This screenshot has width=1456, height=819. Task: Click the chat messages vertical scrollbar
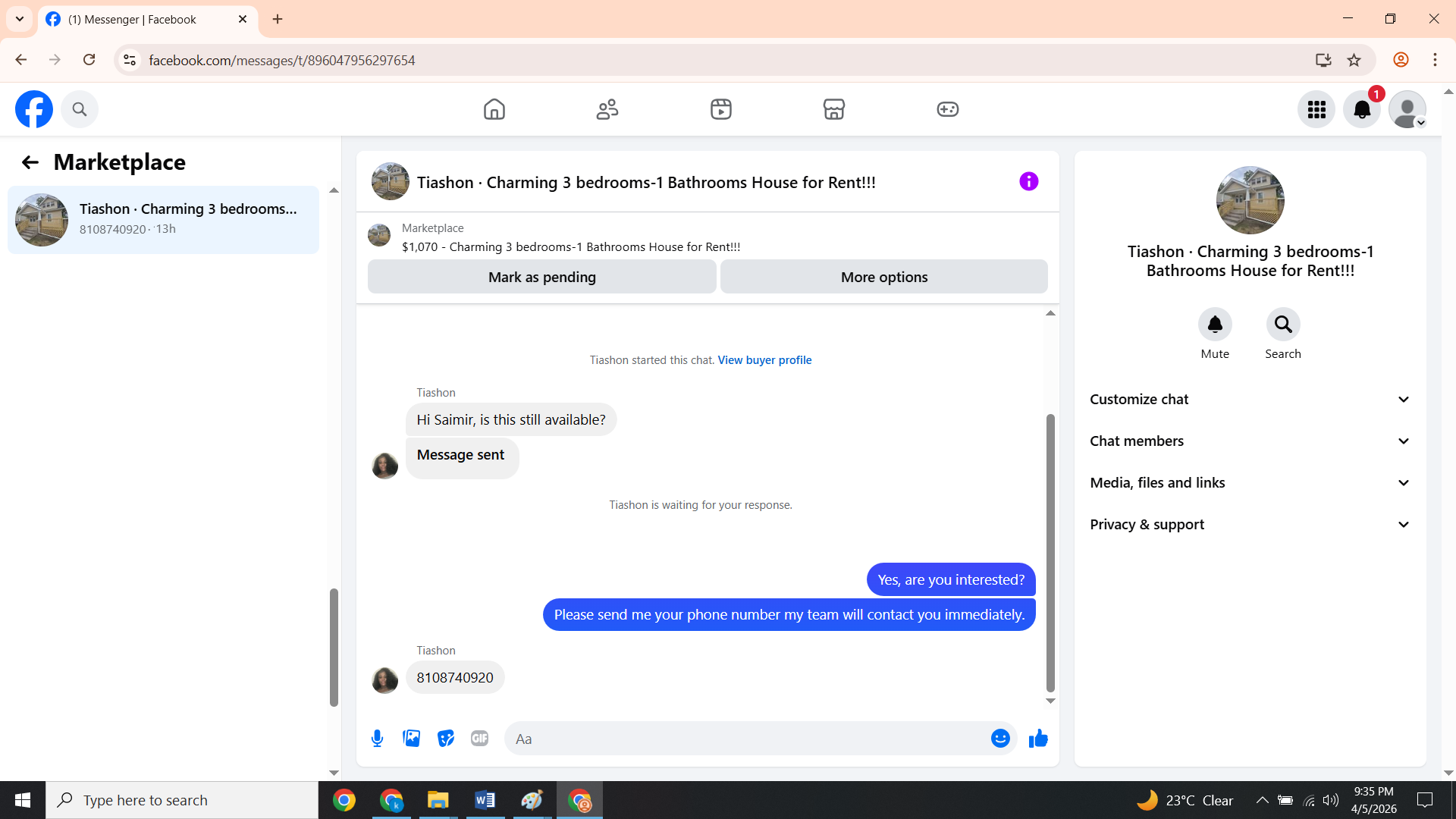tap(1050, 554)
